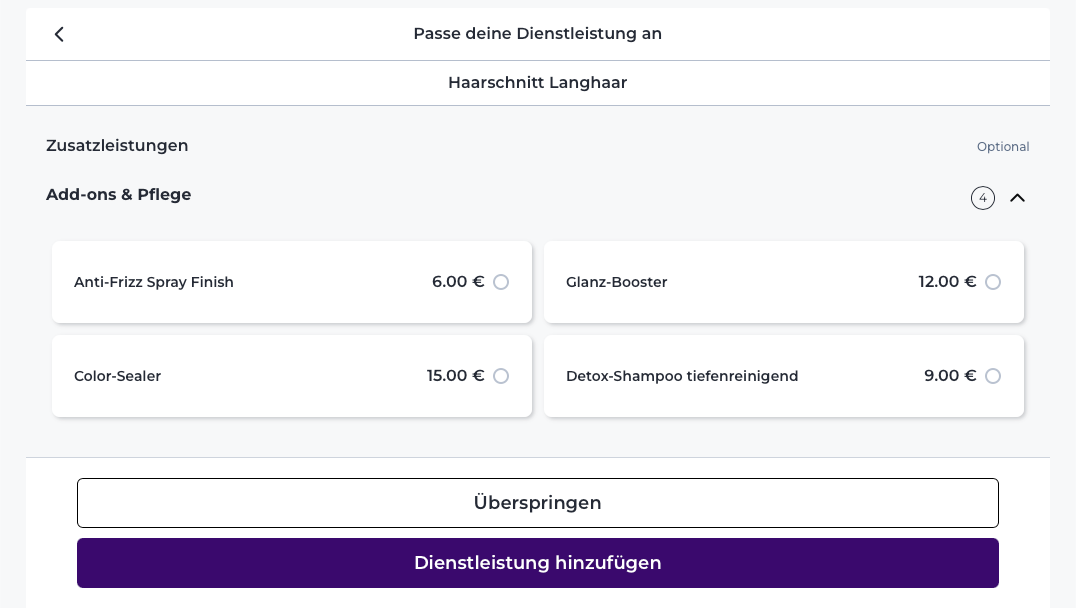Click the Überspringen button

point(538,503)
